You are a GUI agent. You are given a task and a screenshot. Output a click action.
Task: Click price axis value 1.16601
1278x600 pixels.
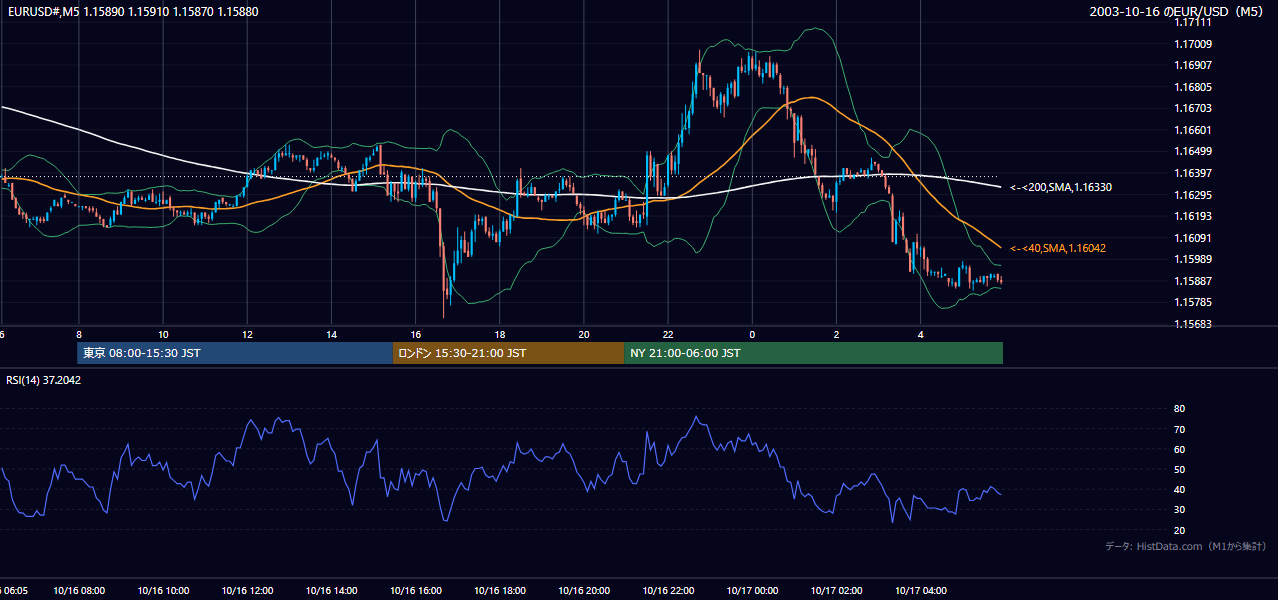click(x=1193, y=130)
